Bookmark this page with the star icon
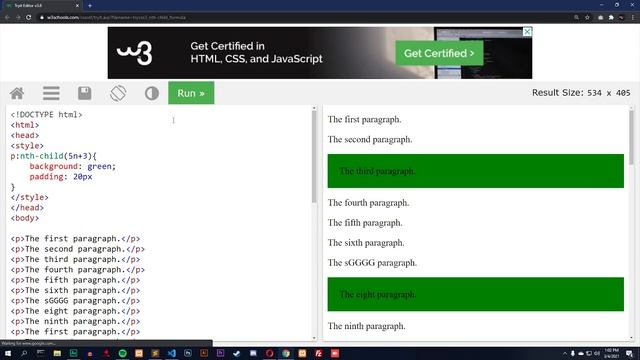The height and width of the screenshot is (360, 640). (587, 18)
